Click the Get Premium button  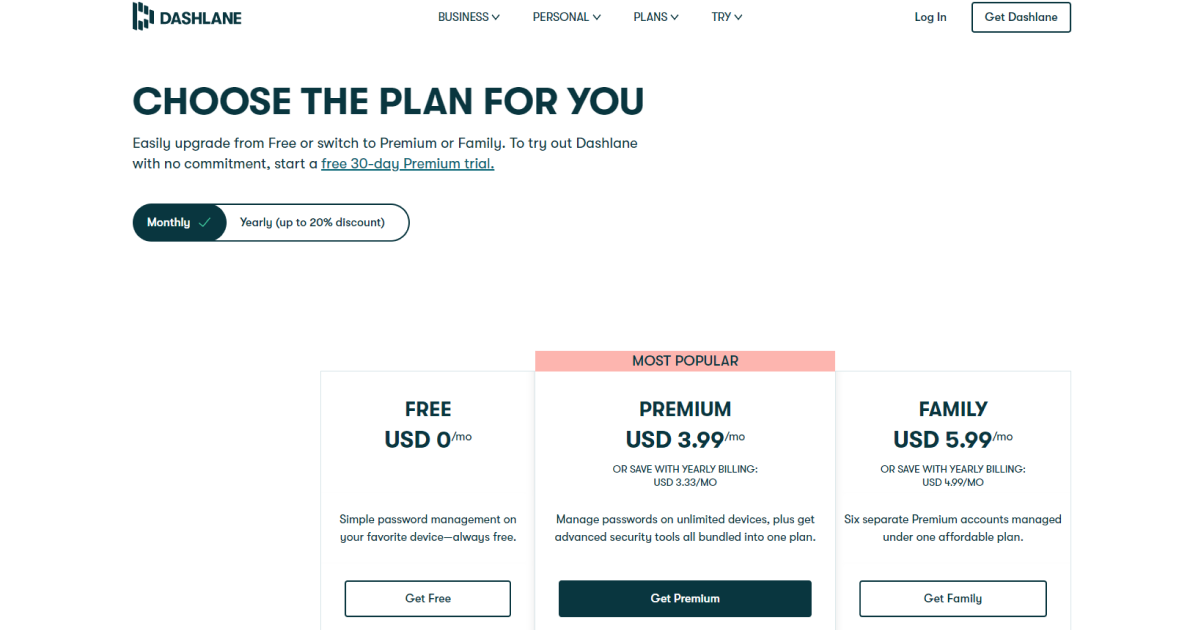(685, 598)
